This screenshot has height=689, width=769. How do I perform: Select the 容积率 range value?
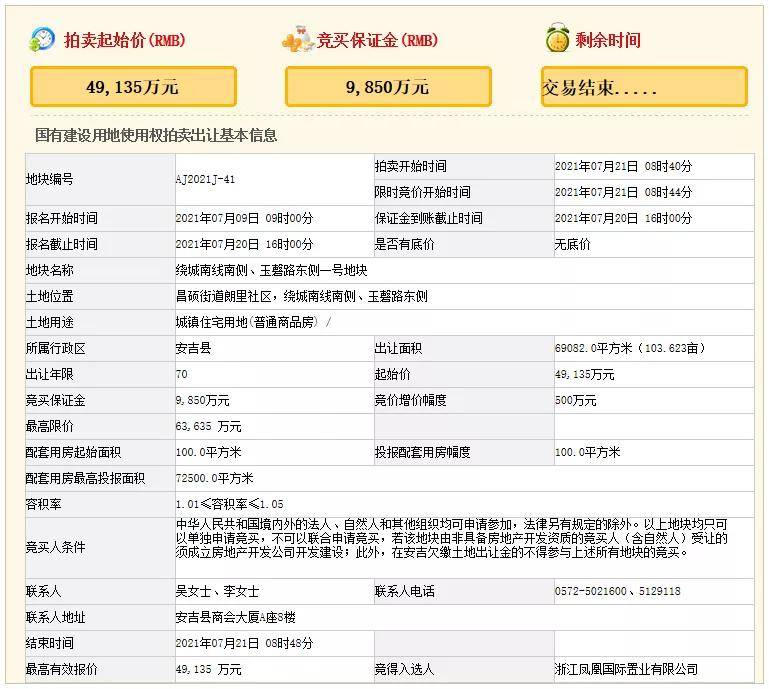point(229,504)
